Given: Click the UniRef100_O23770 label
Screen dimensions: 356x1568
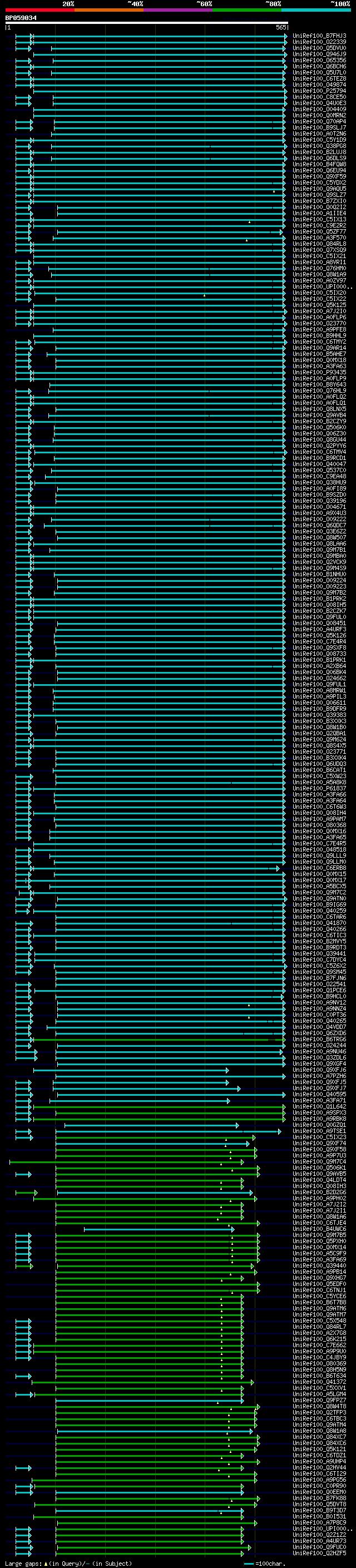Looking at the screenshot, I should pos(319,324).
